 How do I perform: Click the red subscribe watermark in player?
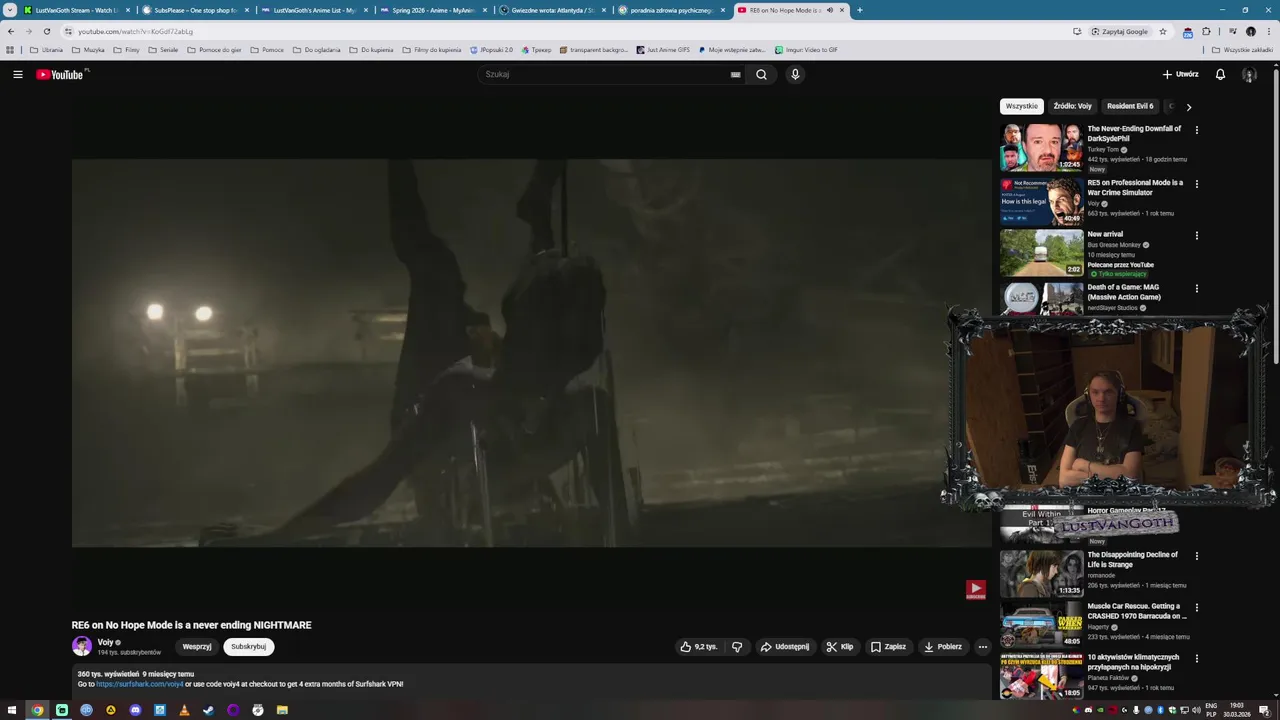pyautogui.click(x=976, y=590)
